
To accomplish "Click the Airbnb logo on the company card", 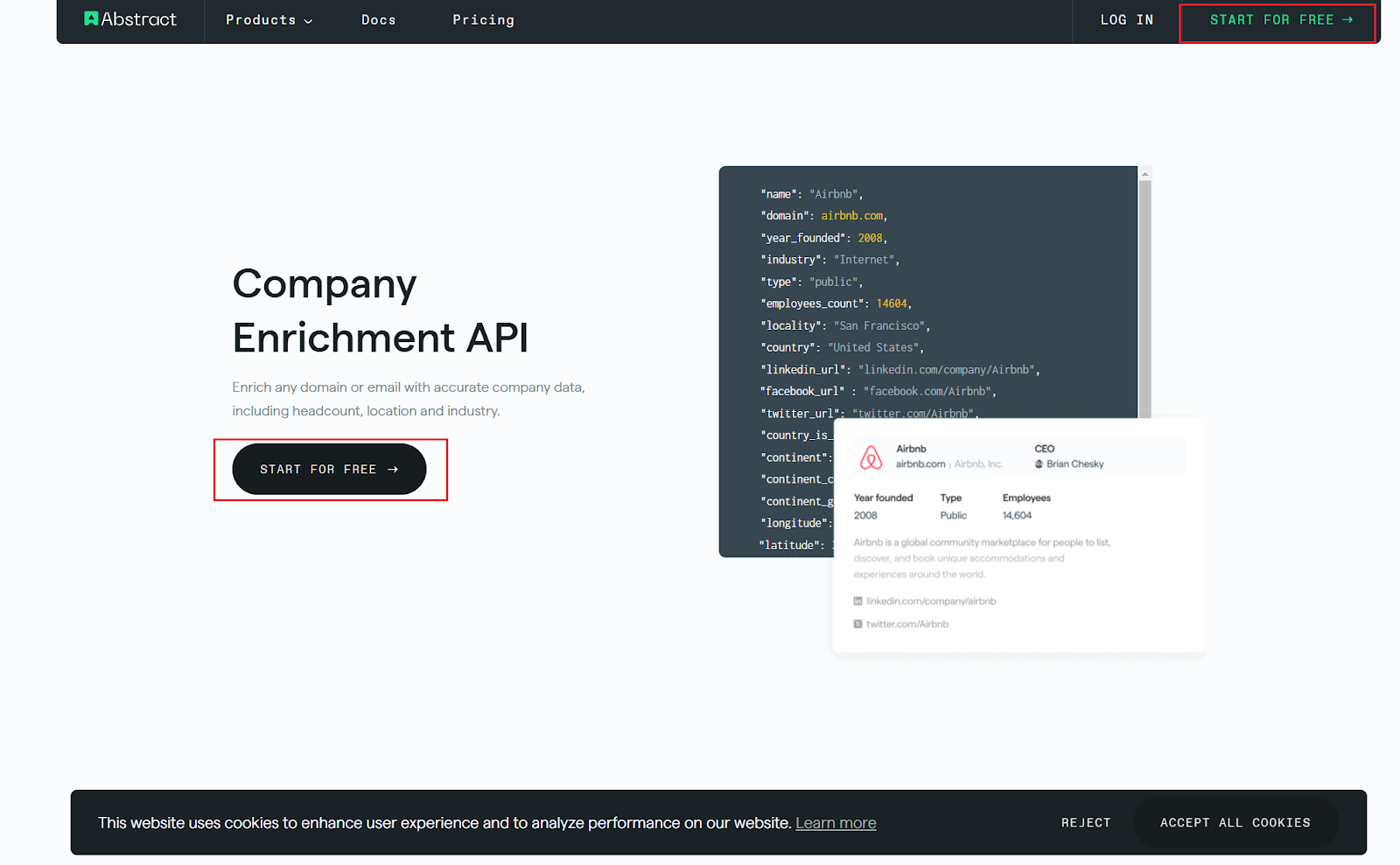I will pyautogui.click(x=871, y=456).
